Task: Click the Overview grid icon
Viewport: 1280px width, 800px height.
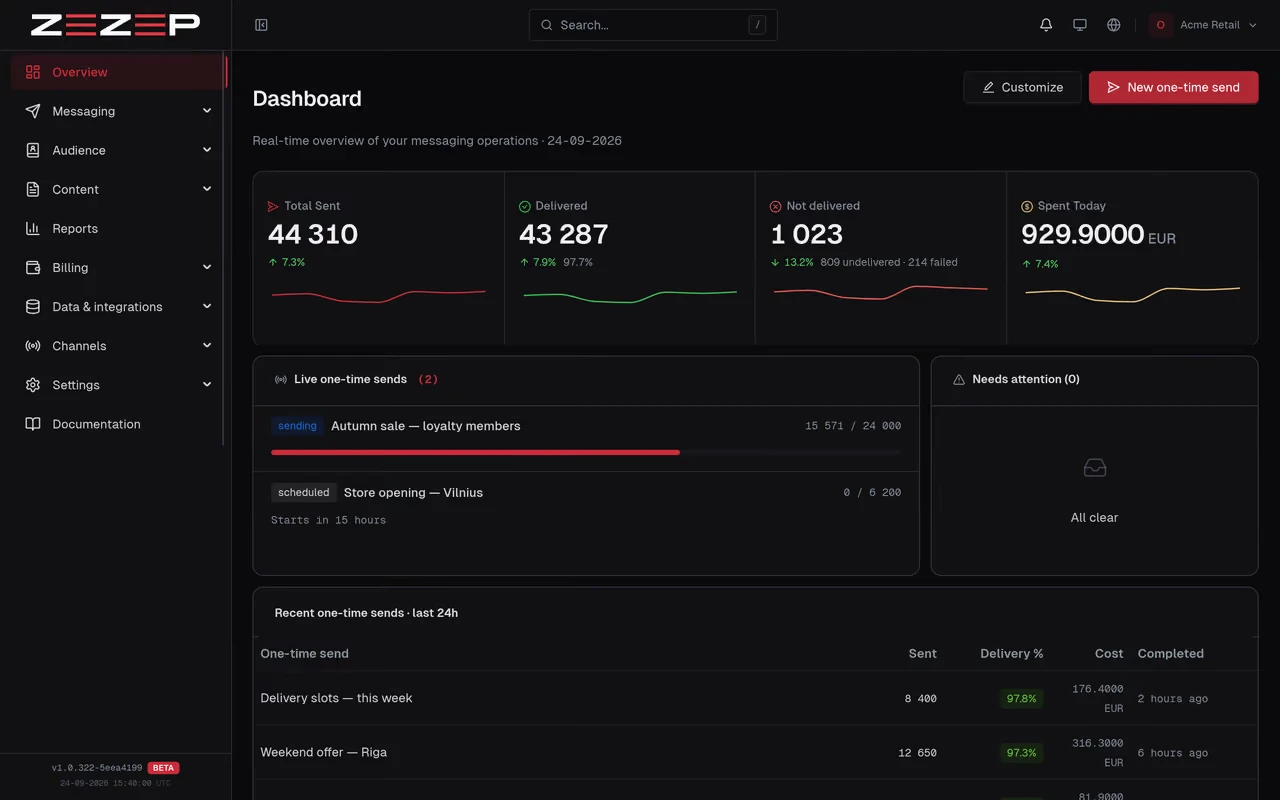Action: pos(33,72)
